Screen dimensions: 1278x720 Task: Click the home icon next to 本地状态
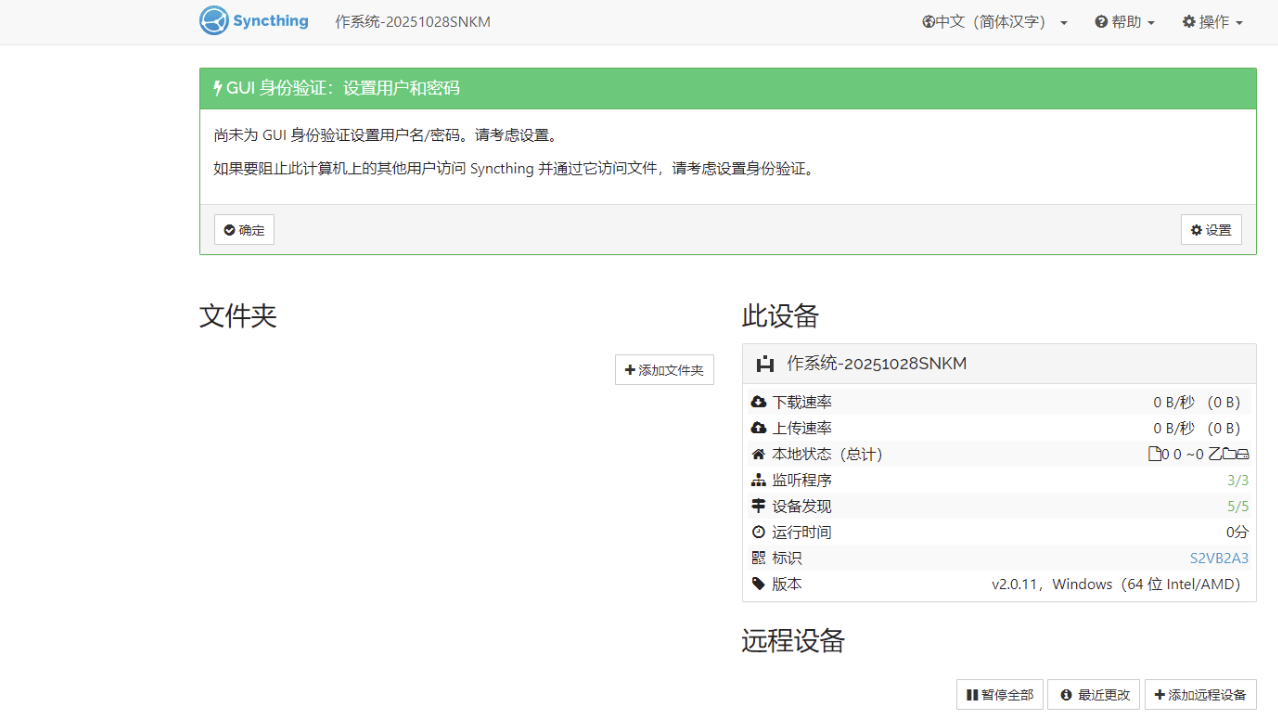(759, 453)
